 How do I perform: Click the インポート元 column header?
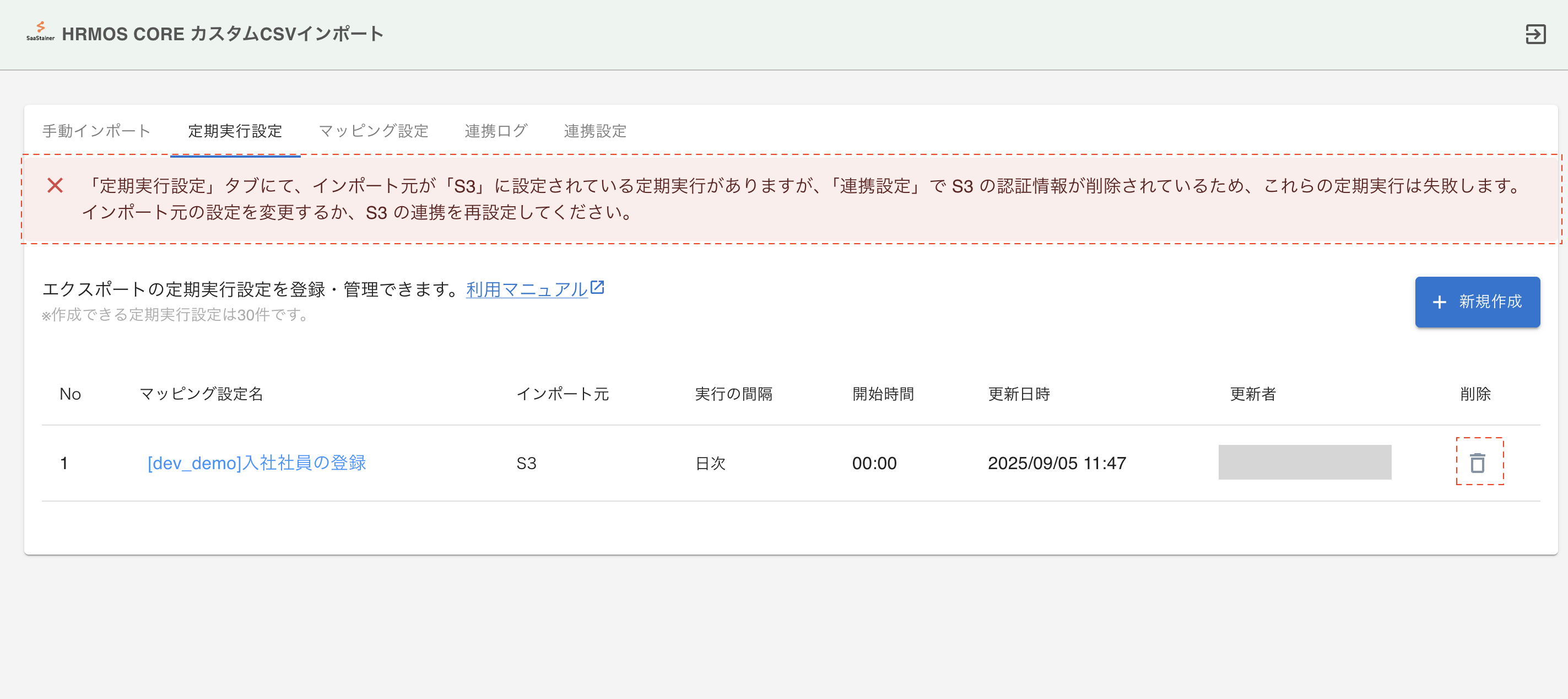(562, 394)
